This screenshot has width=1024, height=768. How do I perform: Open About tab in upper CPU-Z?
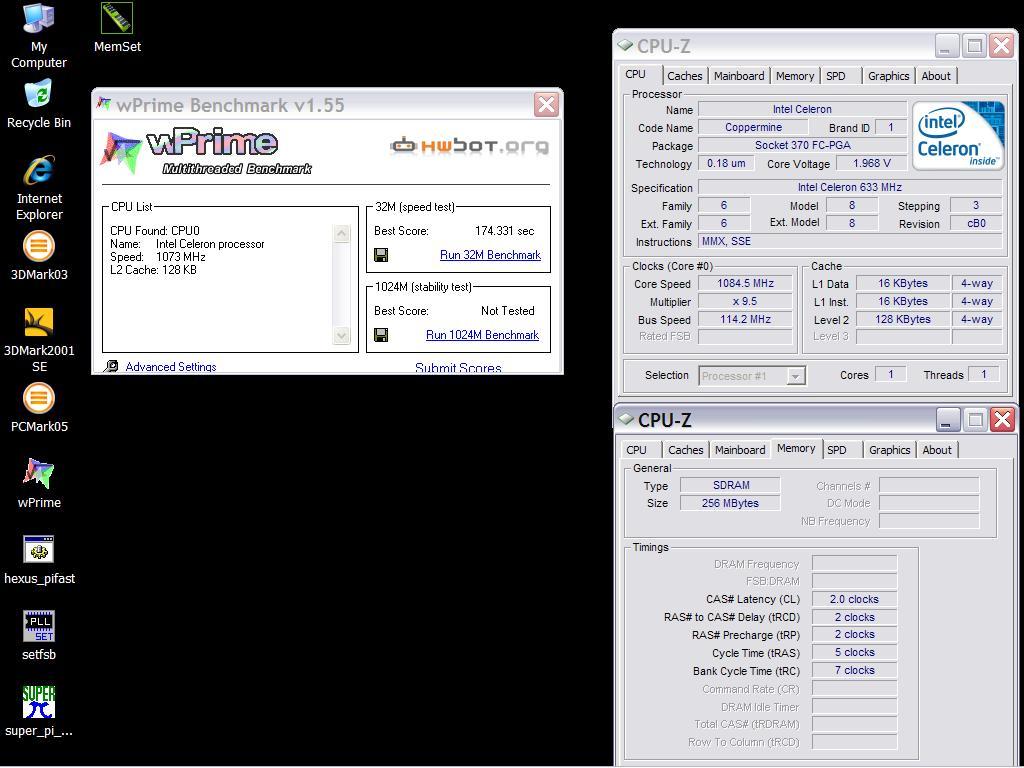pos(936,76)
